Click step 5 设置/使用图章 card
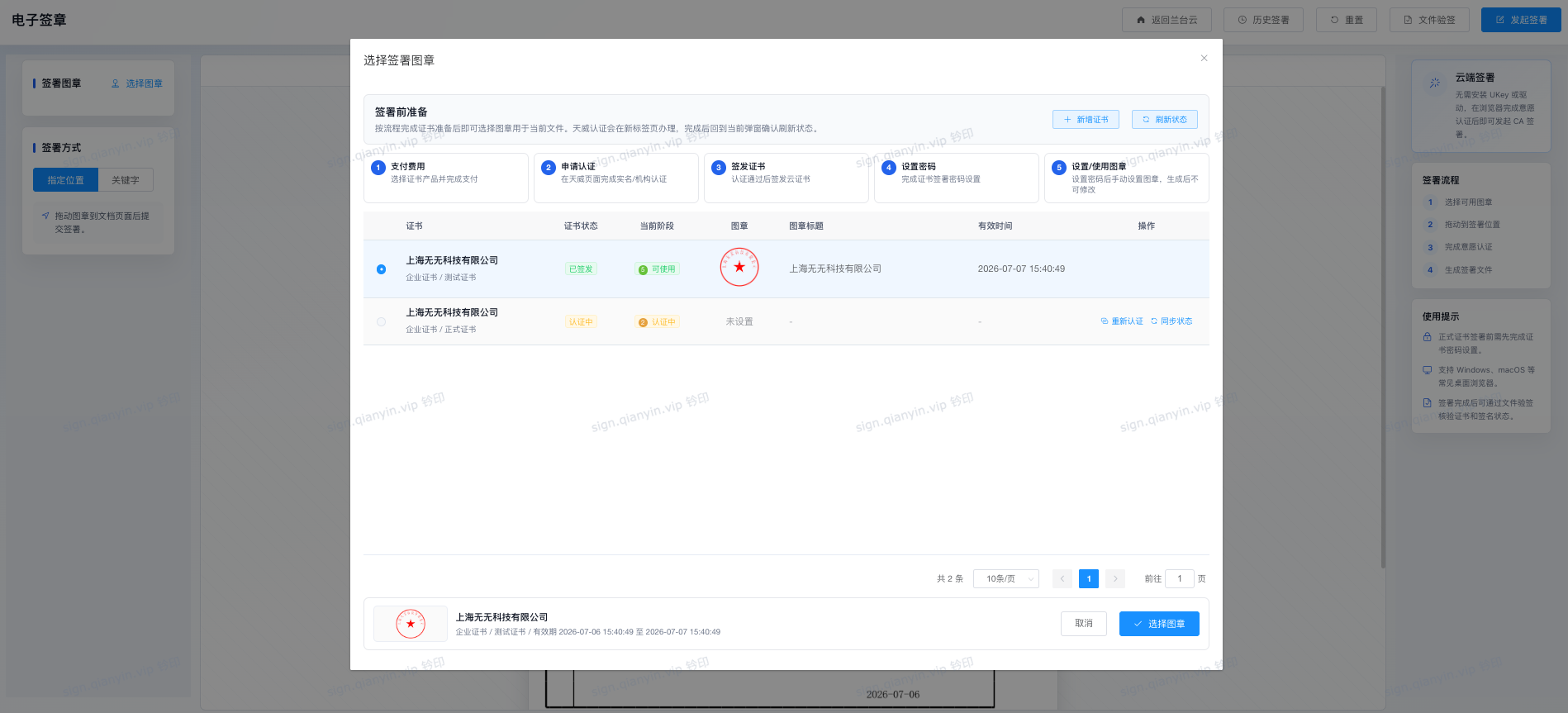The image size is (1568, 713). 1127,178
